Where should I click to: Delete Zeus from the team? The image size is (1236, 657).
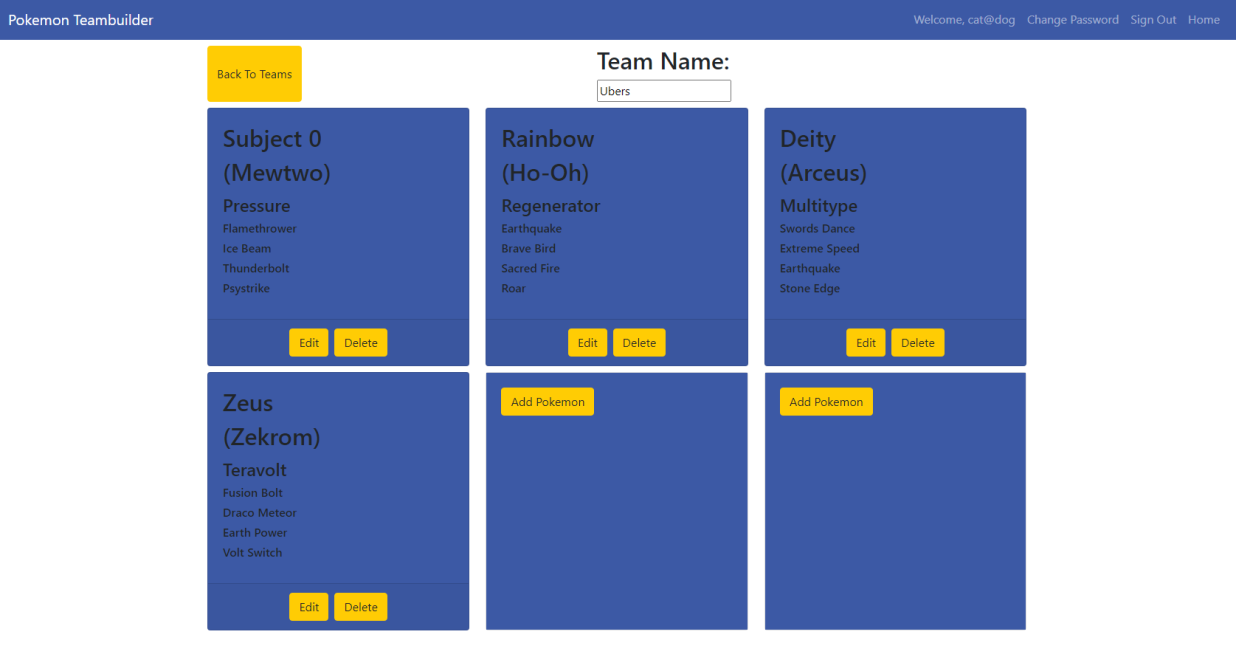pyautogui.click(x=360, y=606)
